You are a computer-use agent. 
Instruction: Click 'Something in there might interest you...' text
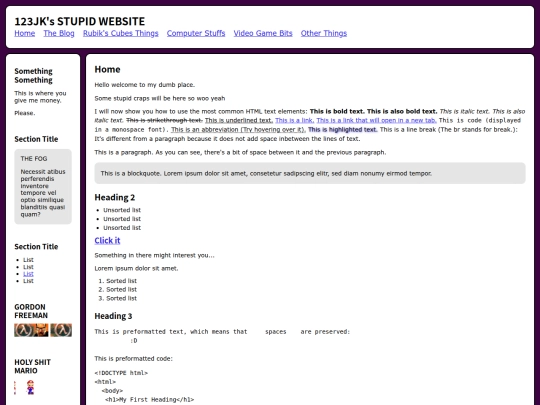[154, 255]
